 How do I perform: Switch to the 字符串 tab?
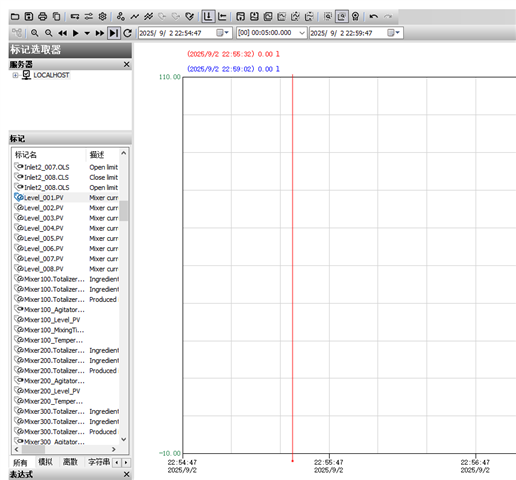99,462
